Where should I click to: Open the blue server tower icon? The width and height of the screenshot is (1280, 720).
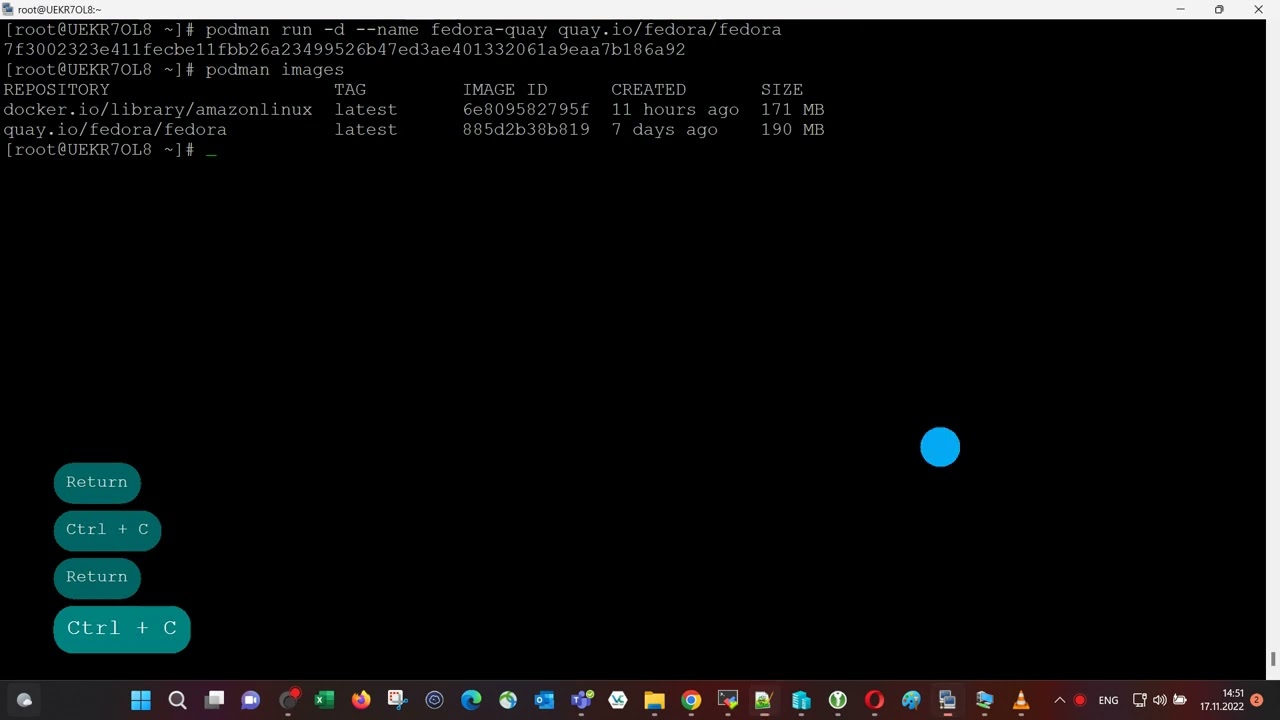801,700
